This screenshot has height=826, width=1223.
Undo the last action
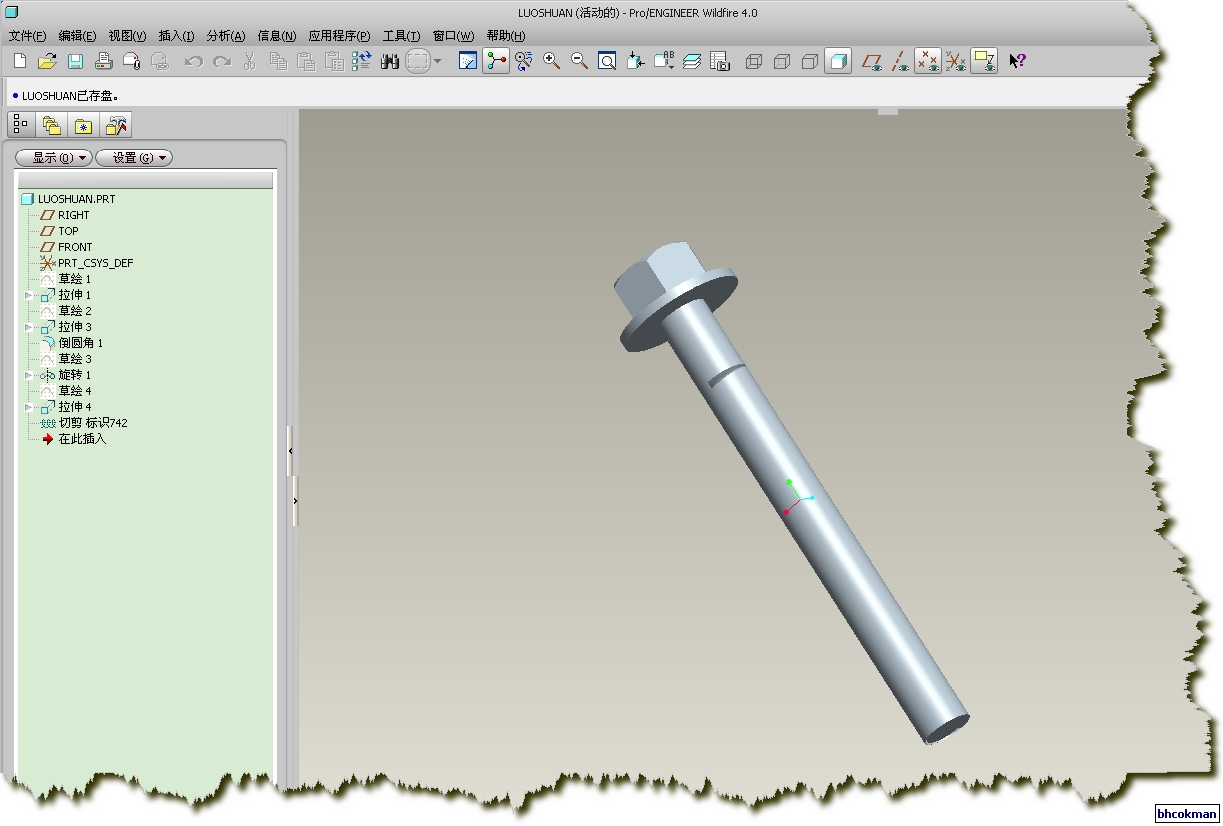click(x=194, y=61)
